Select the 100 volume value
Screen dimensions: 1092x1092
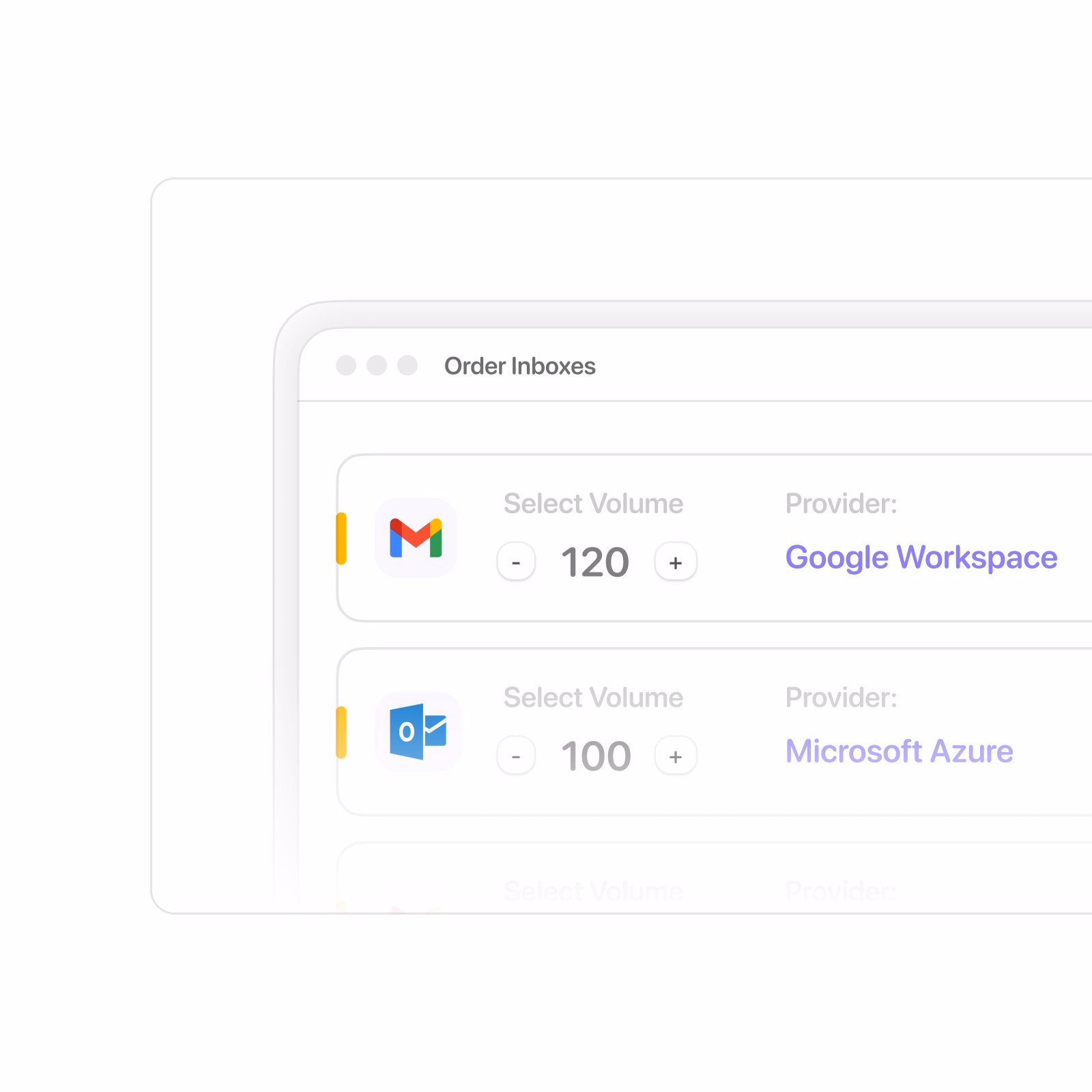[x=596, y=756]
